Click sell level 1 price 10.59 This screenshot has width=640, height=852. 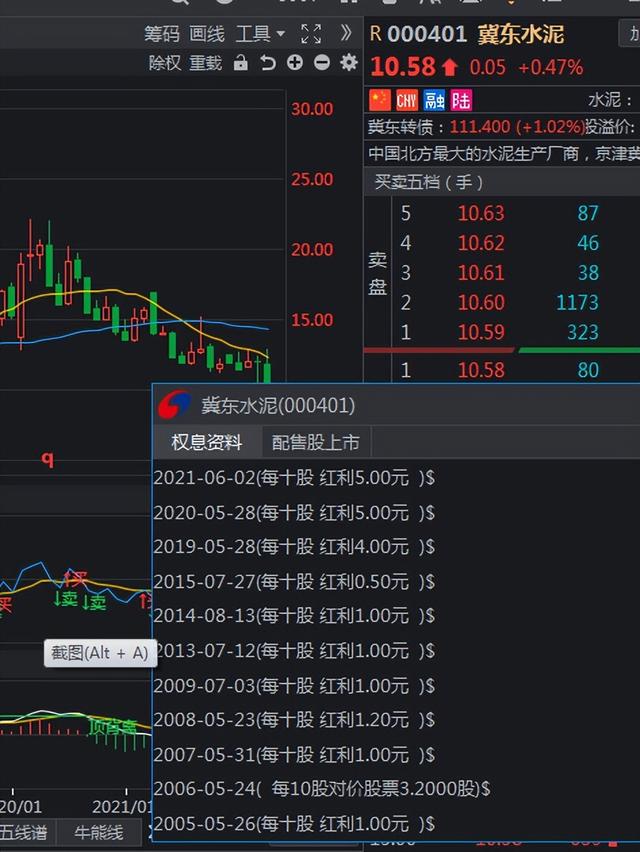[x=481, y=332]
